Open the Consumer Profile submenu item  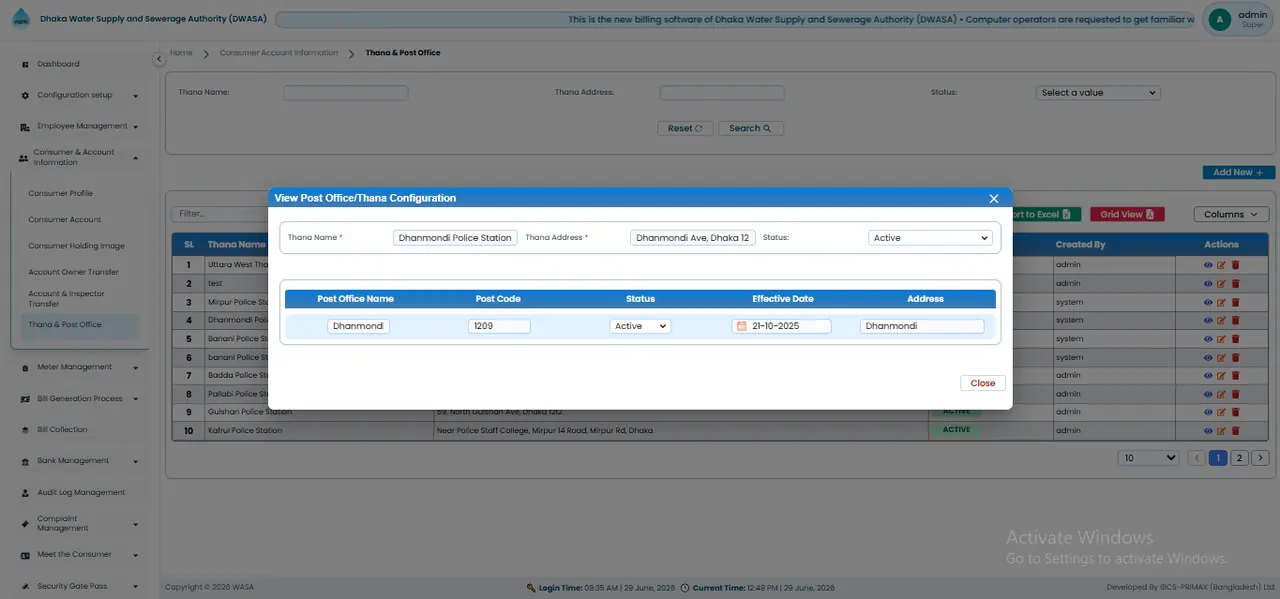point(60,193)
